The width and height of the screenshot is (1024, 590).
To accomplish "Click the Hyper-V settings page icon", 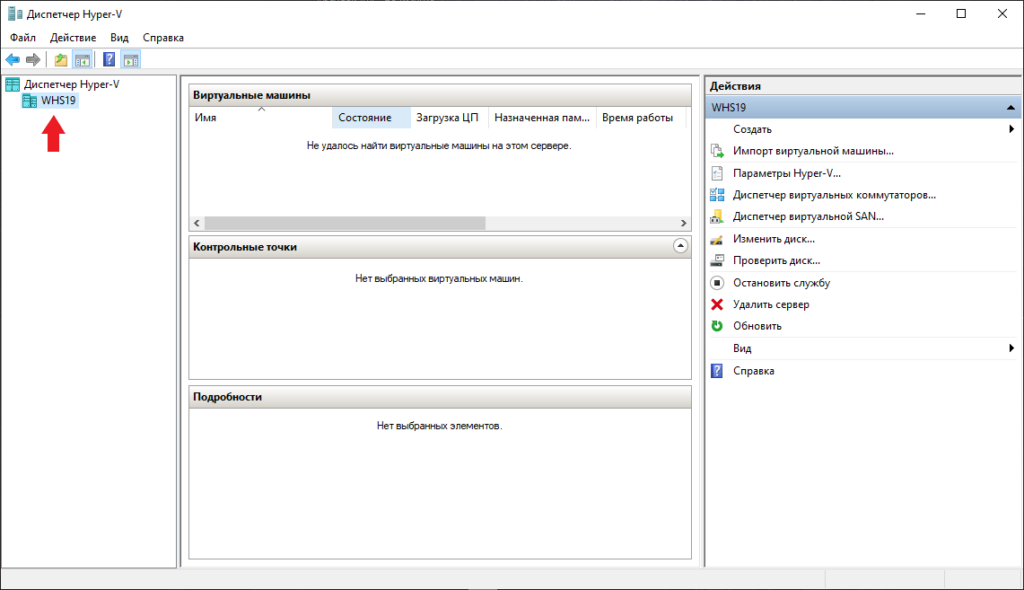I will point(717,173).
